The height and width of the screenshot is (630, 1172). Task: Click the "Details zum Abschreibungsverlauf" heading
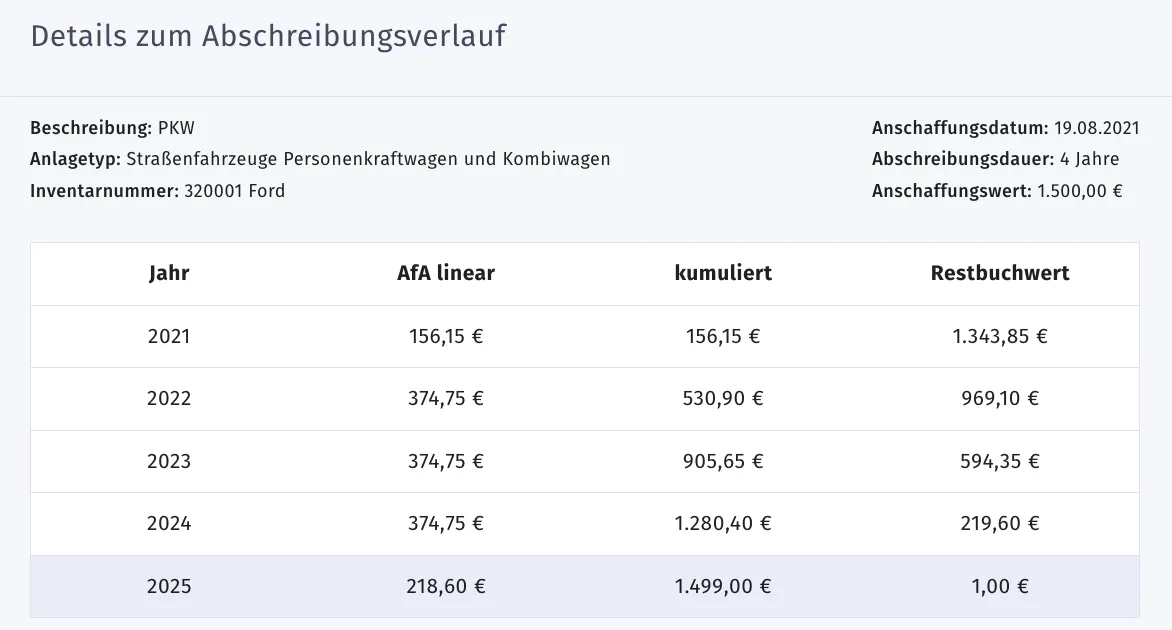point(268,36)
